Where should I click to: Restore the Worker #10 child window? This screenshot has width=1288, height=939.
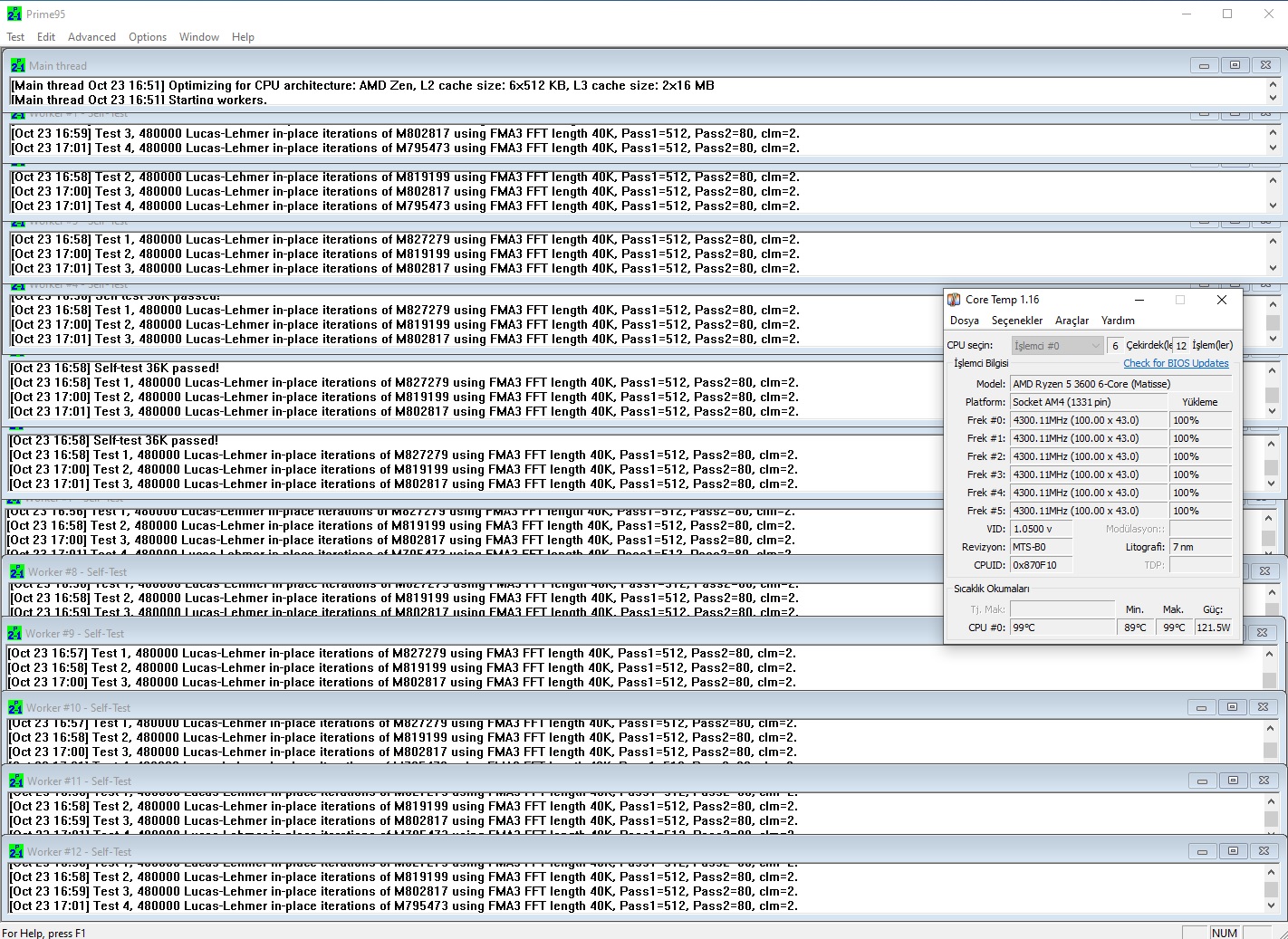tap(1233, 707)
